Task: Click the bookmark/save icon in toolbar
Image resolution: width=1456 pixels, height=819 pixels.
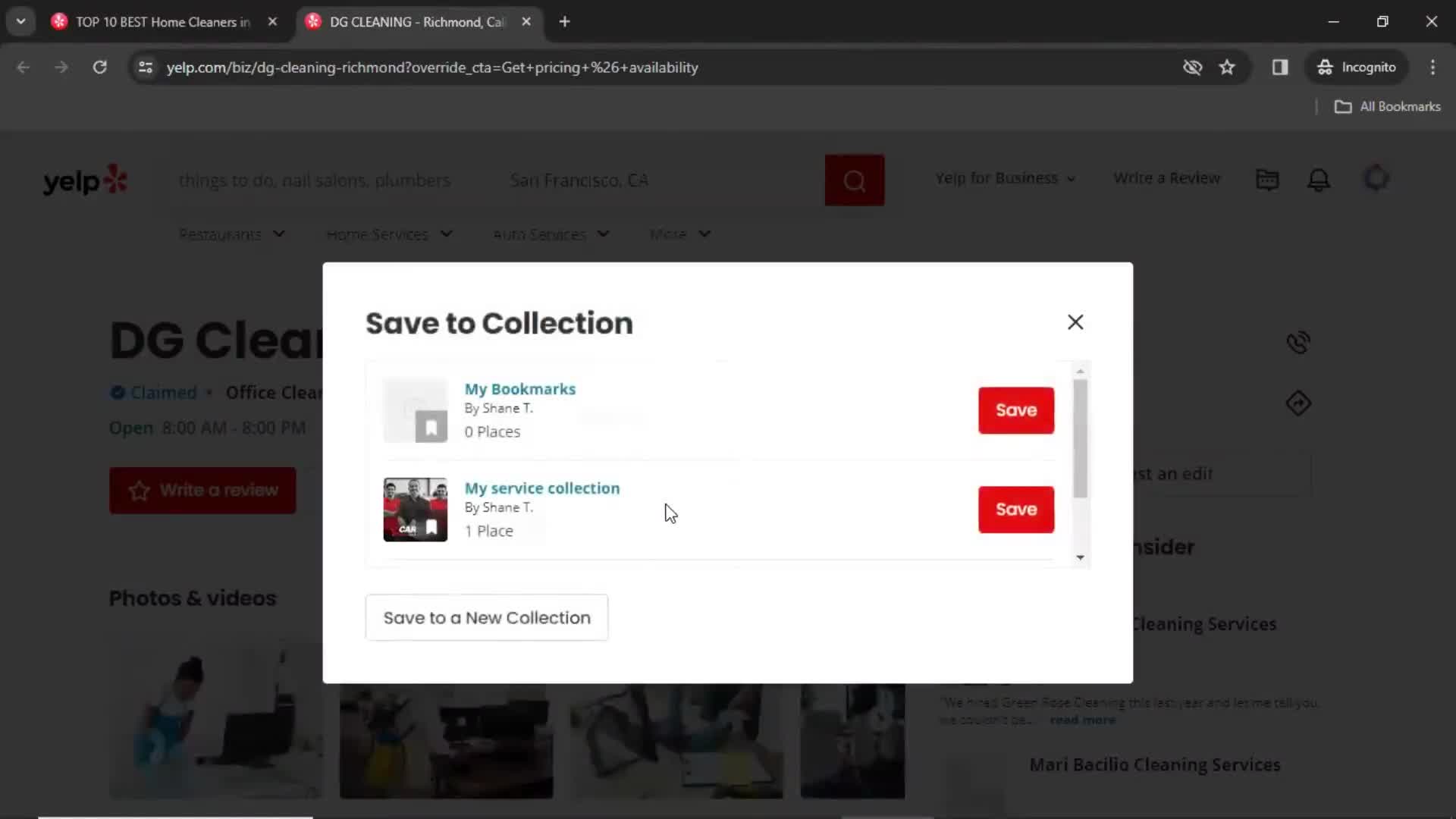Action: click(1227, 67)
